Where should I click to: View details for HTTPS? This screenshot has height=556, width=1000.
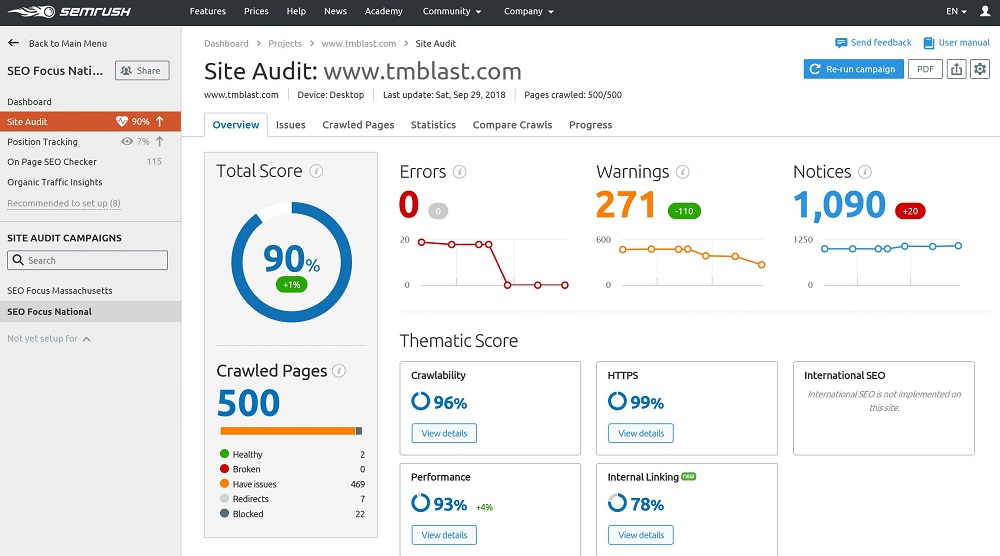[640, 433]
